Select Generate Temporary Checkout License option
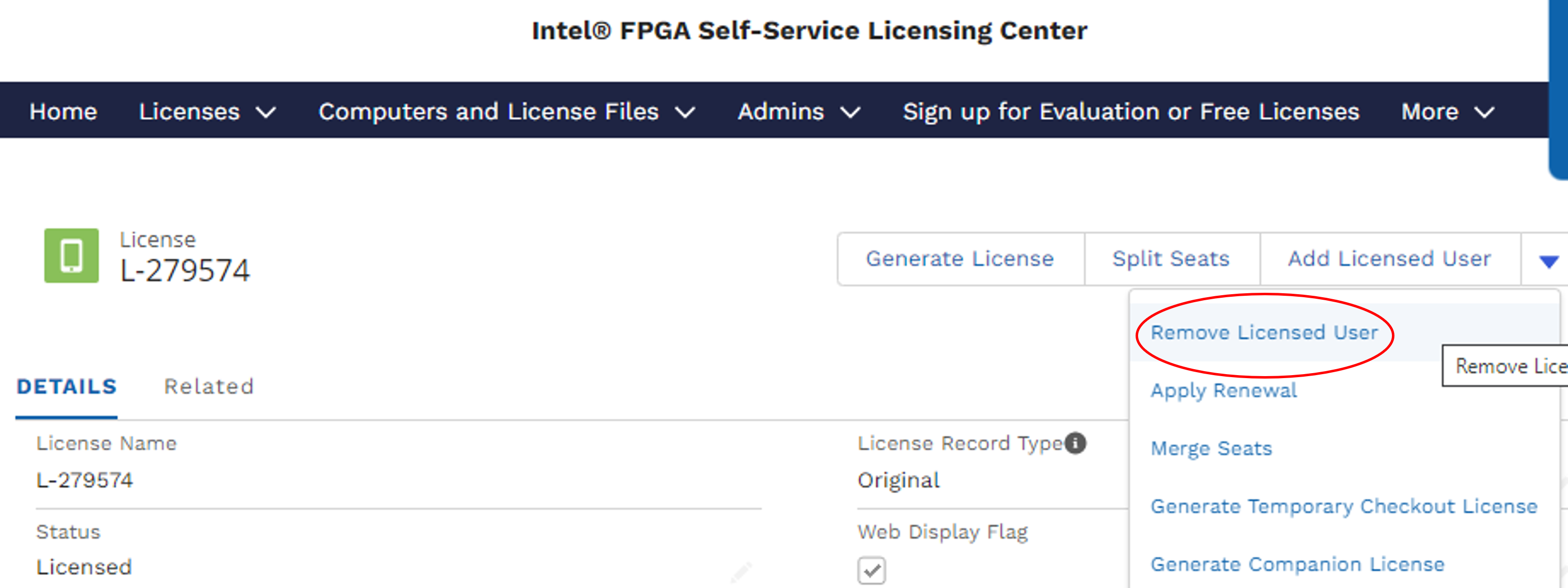The width and height of the screenshot is (1568, 588). coord(1343,506)
